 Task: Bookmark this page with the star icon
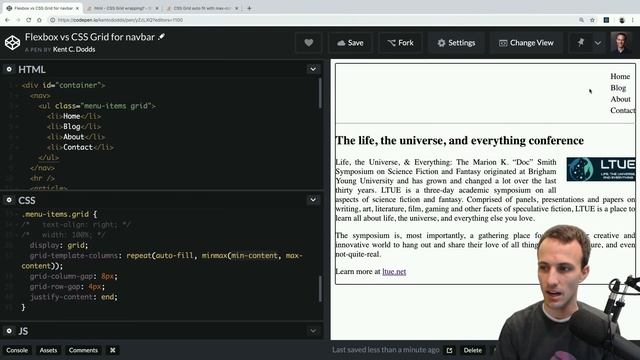(592, 20)
